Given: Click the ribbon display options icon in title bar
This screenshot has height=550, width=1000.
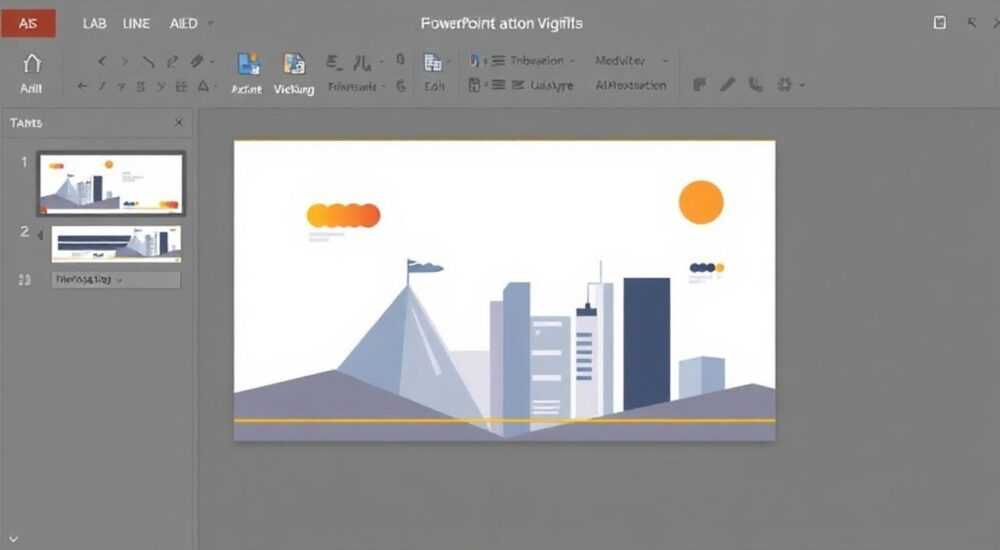Looking at the screenshot, I should [939, 23].
